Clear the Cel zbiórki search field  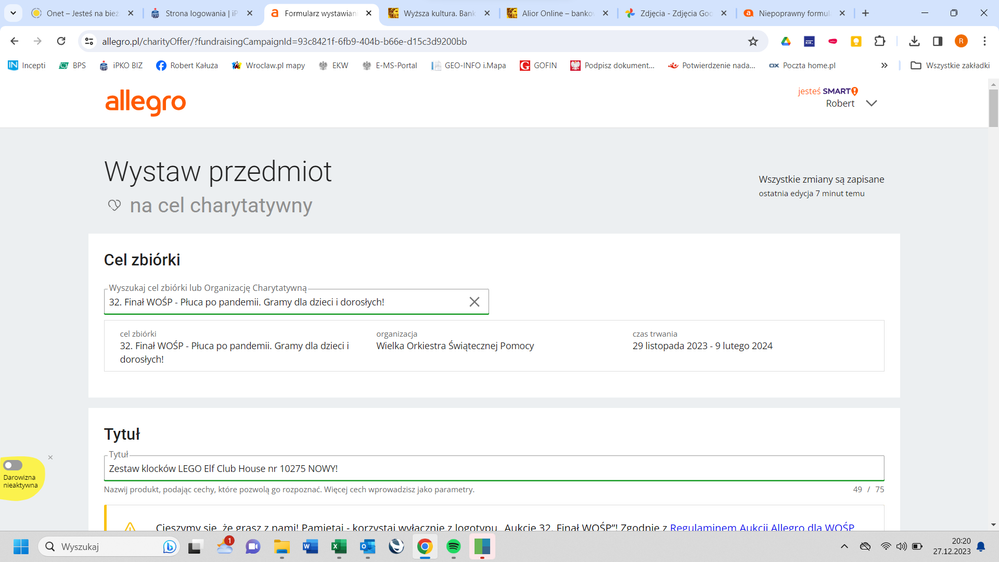click(474, 302)
